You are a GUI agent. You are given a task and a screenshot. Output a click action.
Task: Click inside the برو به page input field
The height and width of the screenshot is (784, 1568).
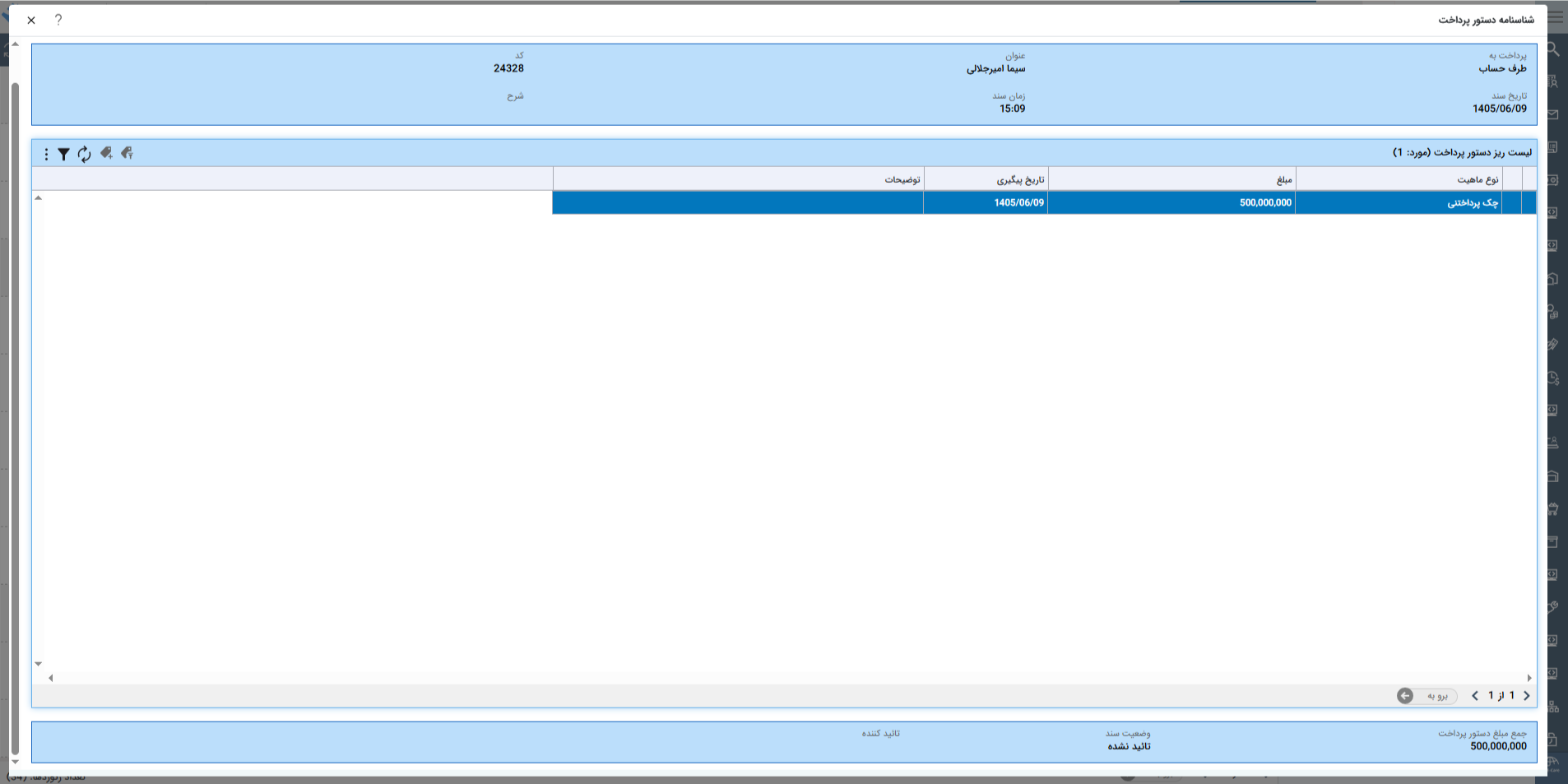click(x=1436, y=696)
